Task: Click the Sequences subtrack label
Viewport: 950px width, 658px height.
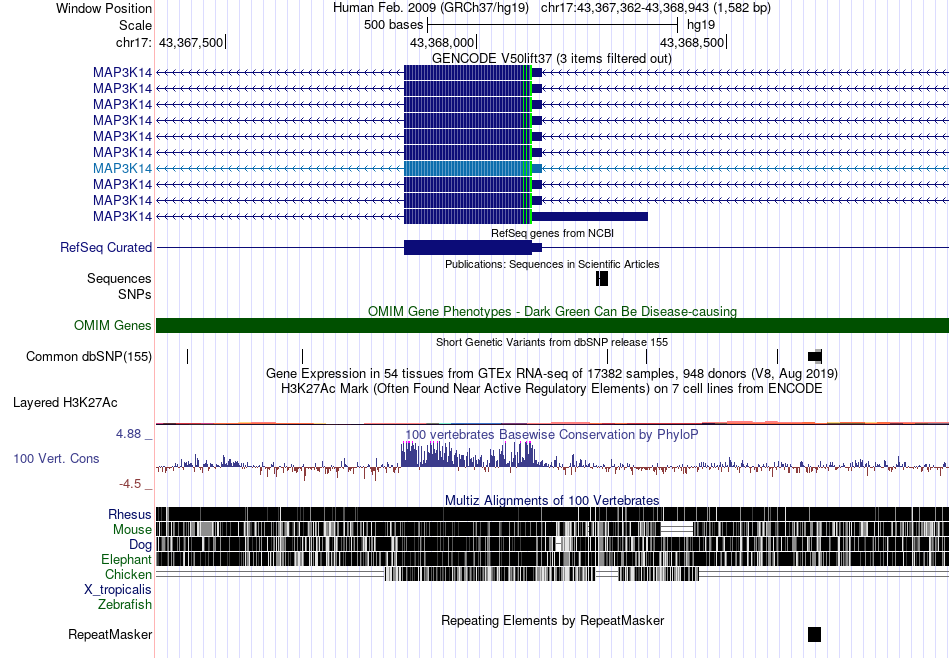Action: (x=119, y=278)
